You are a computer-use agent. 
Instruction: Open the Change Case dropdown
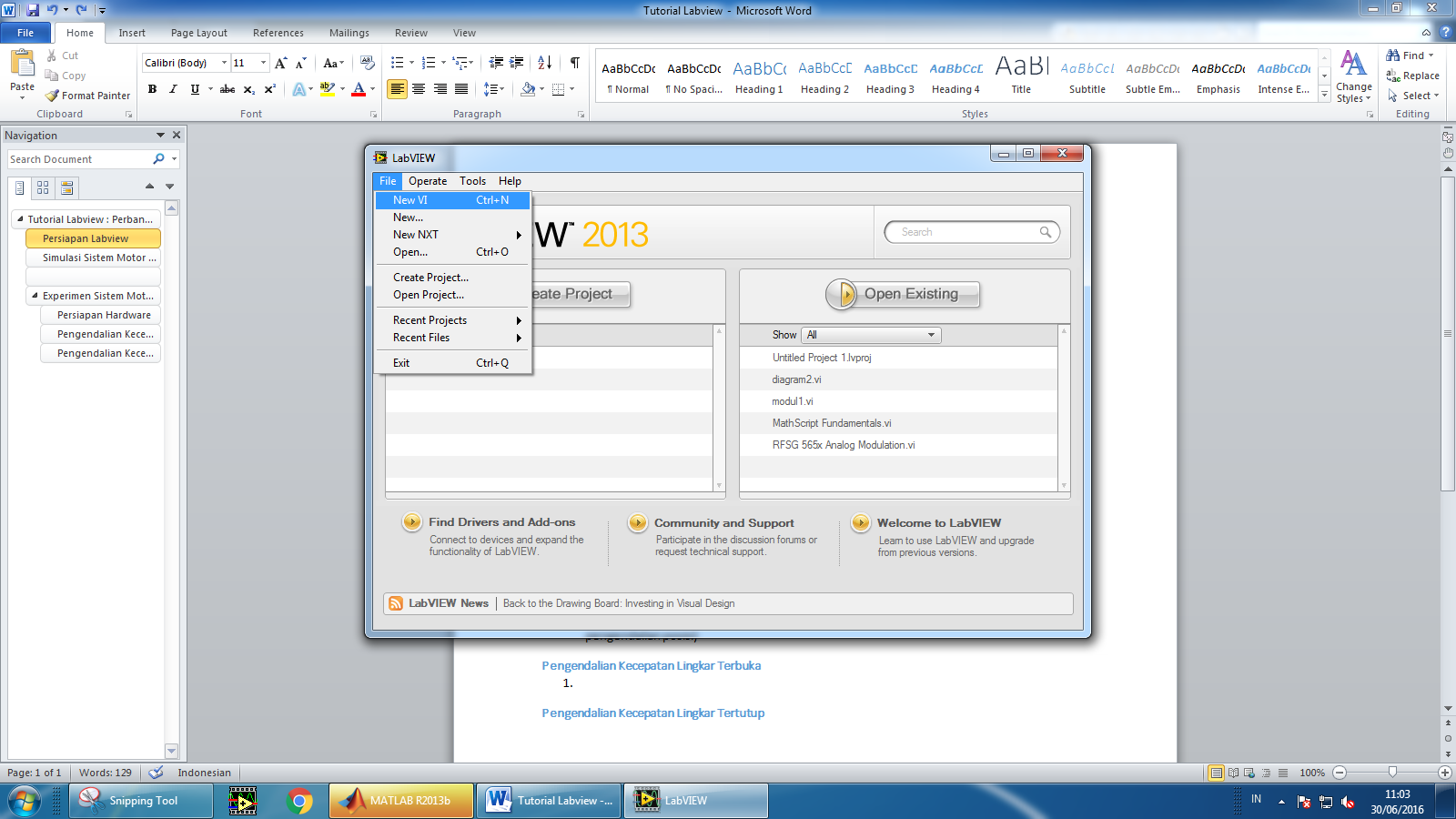coord(334,63)
